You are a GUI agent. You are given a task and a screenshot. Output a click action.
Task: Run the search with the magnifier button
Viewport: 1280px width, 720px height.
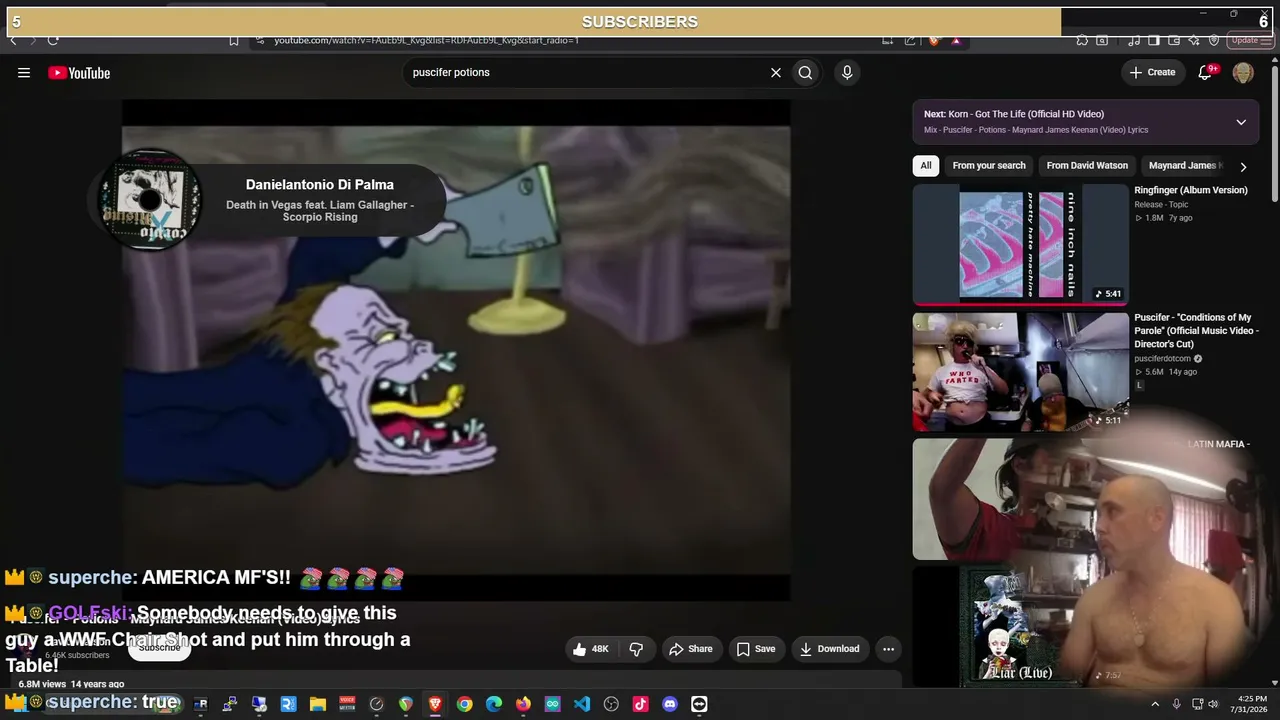805,72
